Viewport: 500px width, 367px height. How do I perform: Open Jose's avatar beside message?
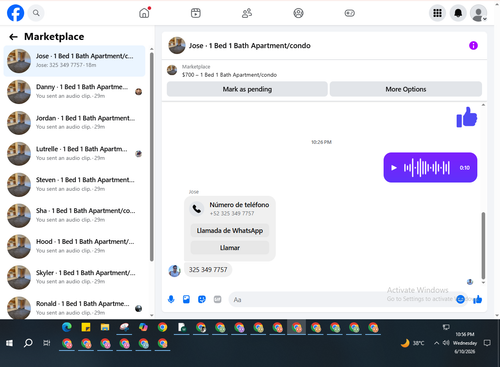[174, 271]
